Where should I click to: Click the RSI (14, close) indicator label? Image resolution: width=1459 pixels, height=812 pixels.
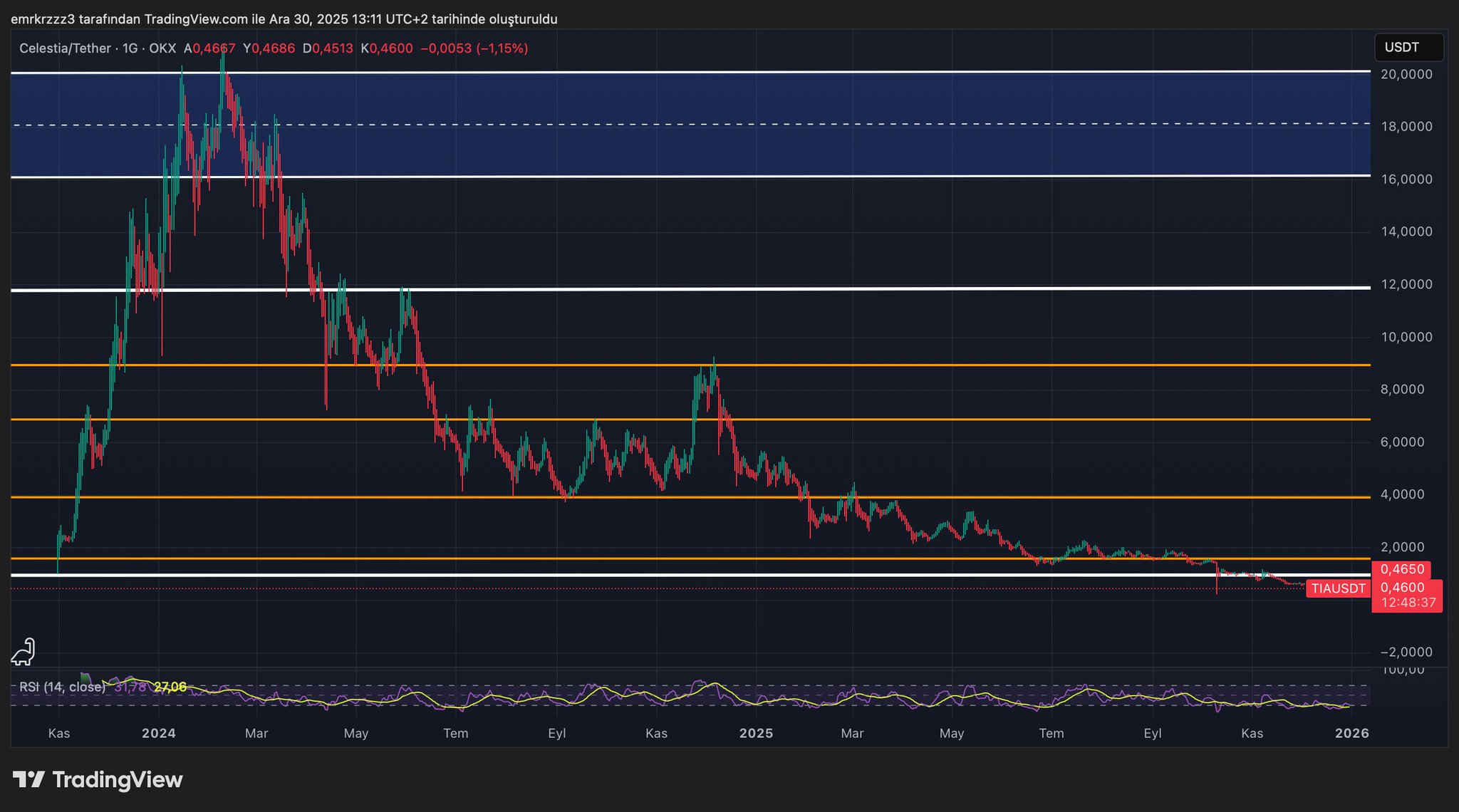(62, 687)
